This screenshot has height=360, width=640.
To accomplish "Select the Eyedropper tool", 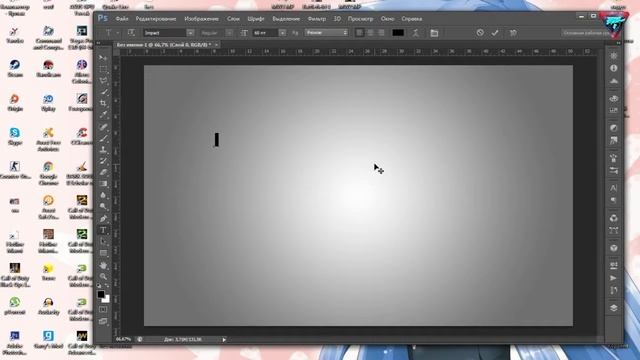I will 103,115.
